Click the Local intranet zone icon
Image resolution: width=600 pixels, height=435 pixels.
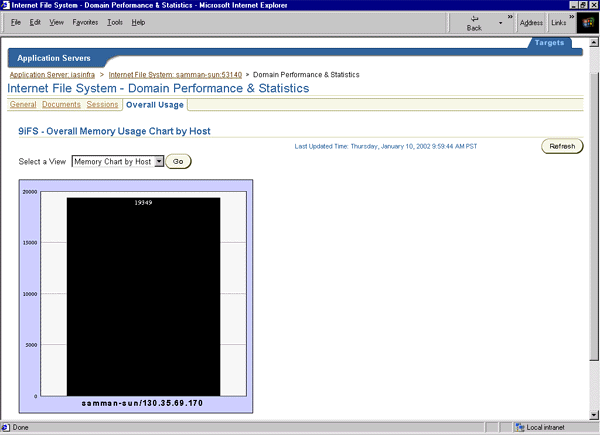click(520, 427)
